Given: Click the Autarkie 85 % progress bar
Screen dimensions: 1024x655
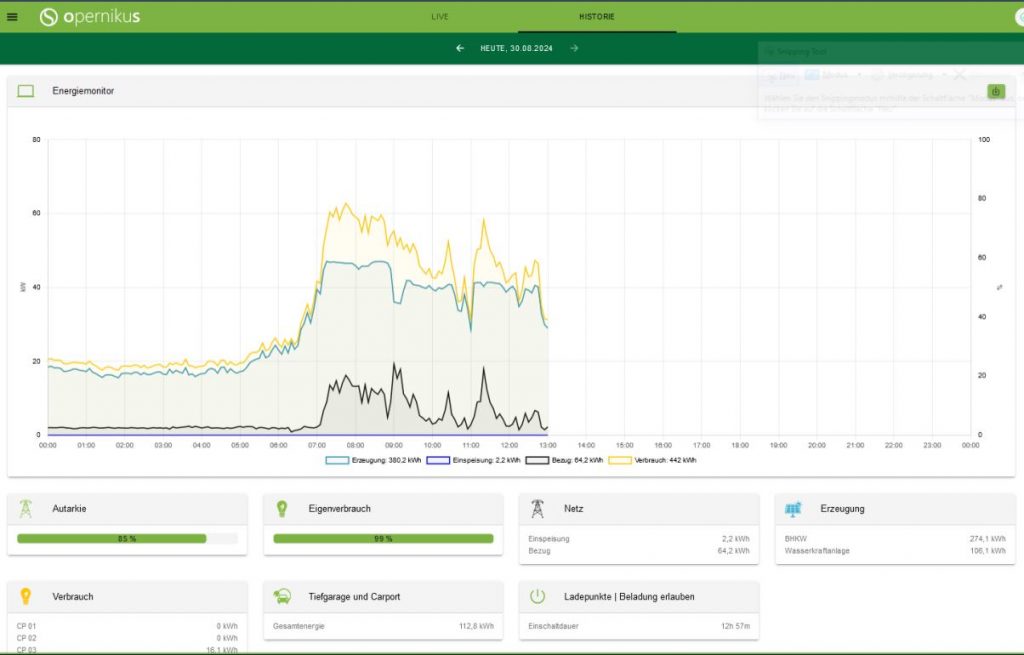Looking at the screenshot, I should pyautogui.click(x=127, y=539).
